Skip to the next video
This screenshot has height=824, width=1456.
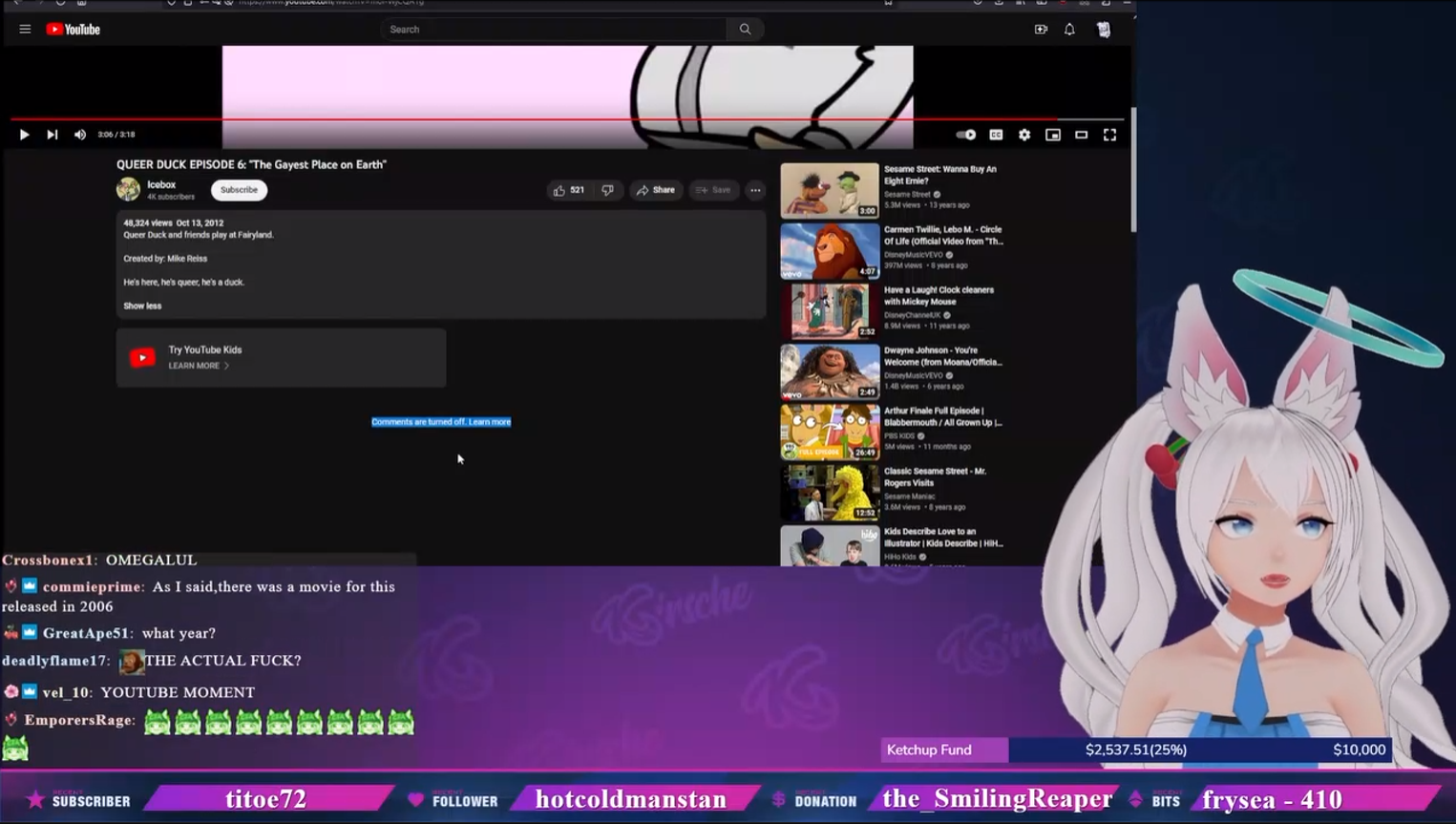53,135
